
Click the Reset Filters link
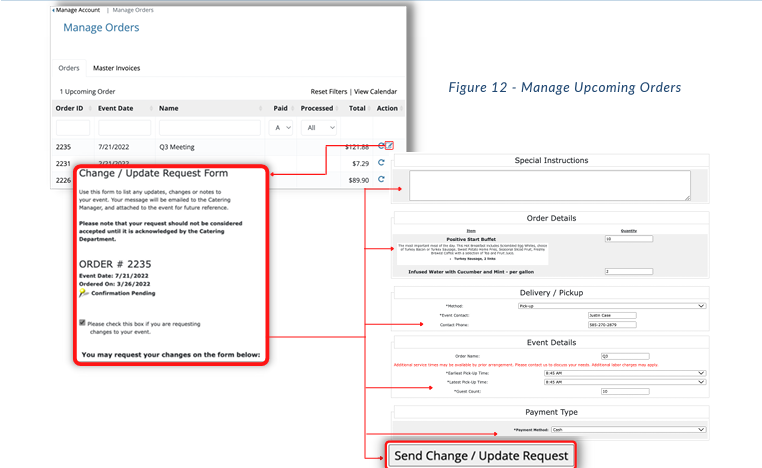point(329,91)
